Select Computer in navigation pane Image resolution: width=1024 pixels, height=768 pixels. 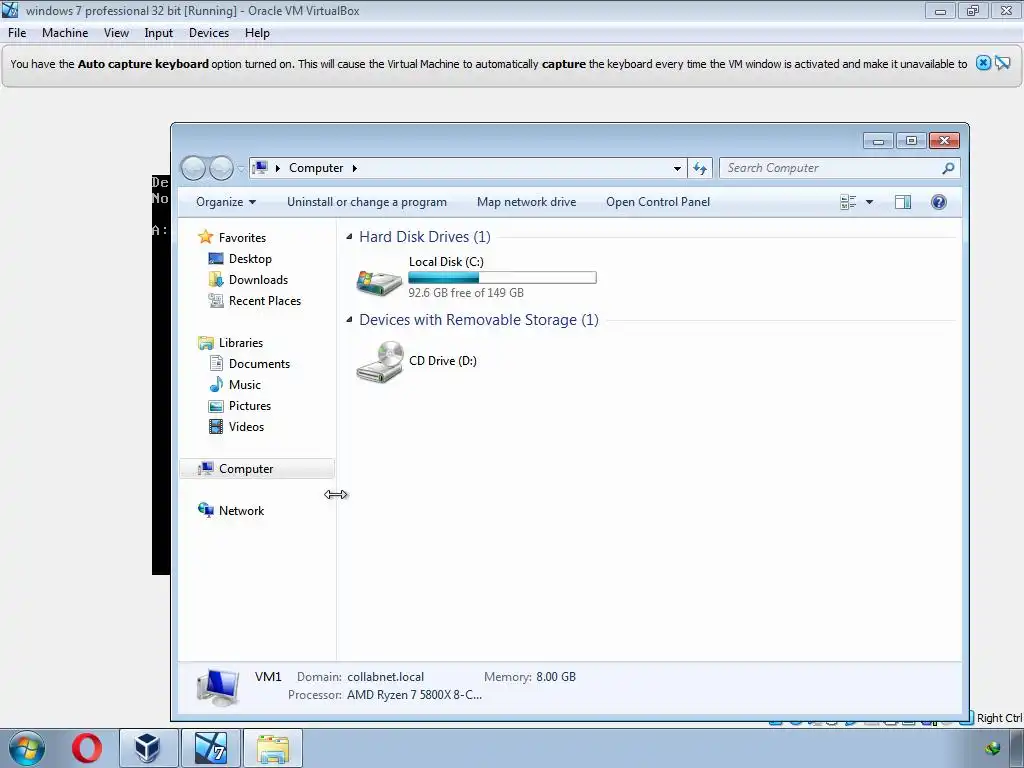tap(257, 469)
